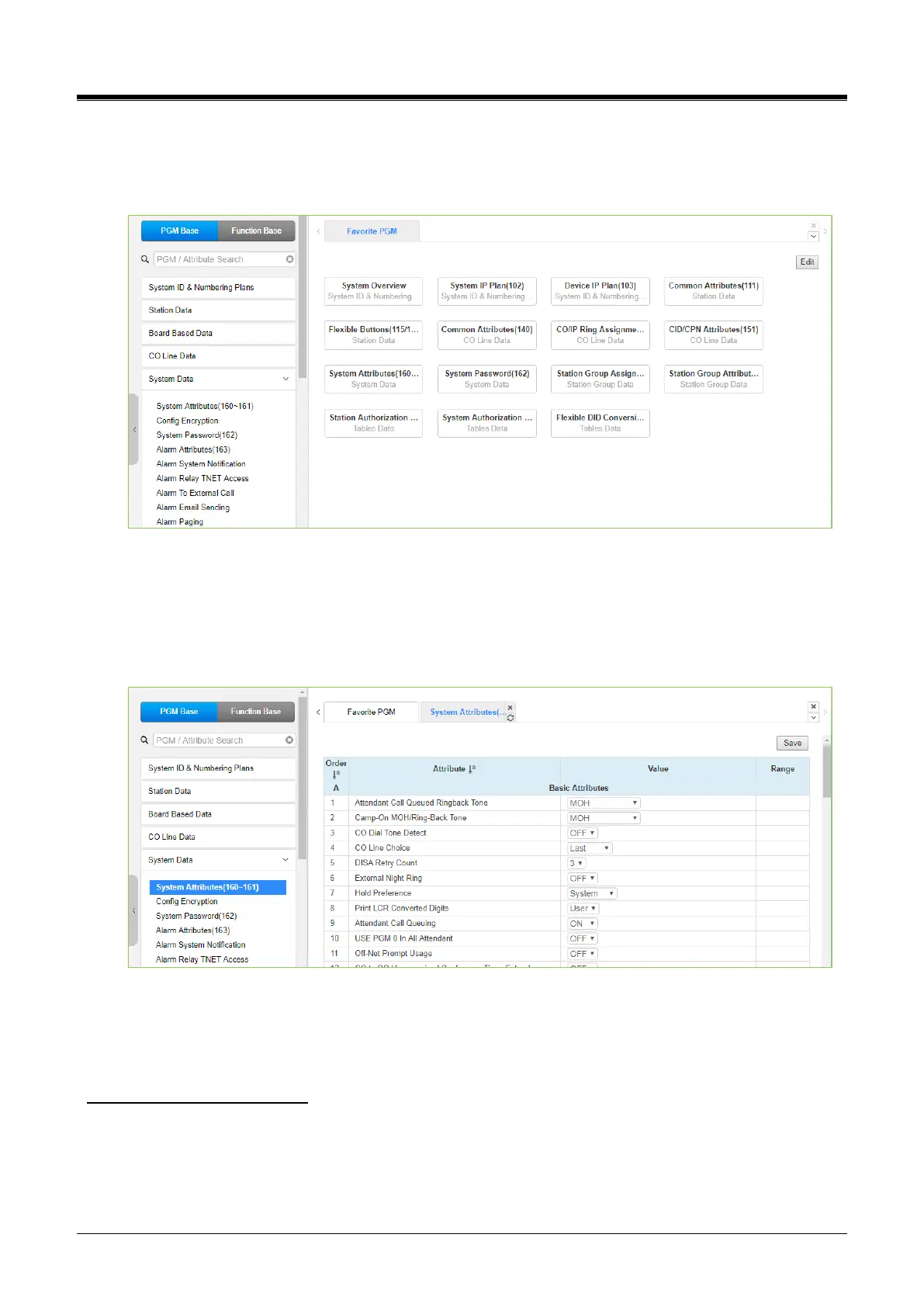Select Config Encryption in upper screenshot sidebar
The height and width of the screenshot is (1307, 924).
click(x=187, y=421)
